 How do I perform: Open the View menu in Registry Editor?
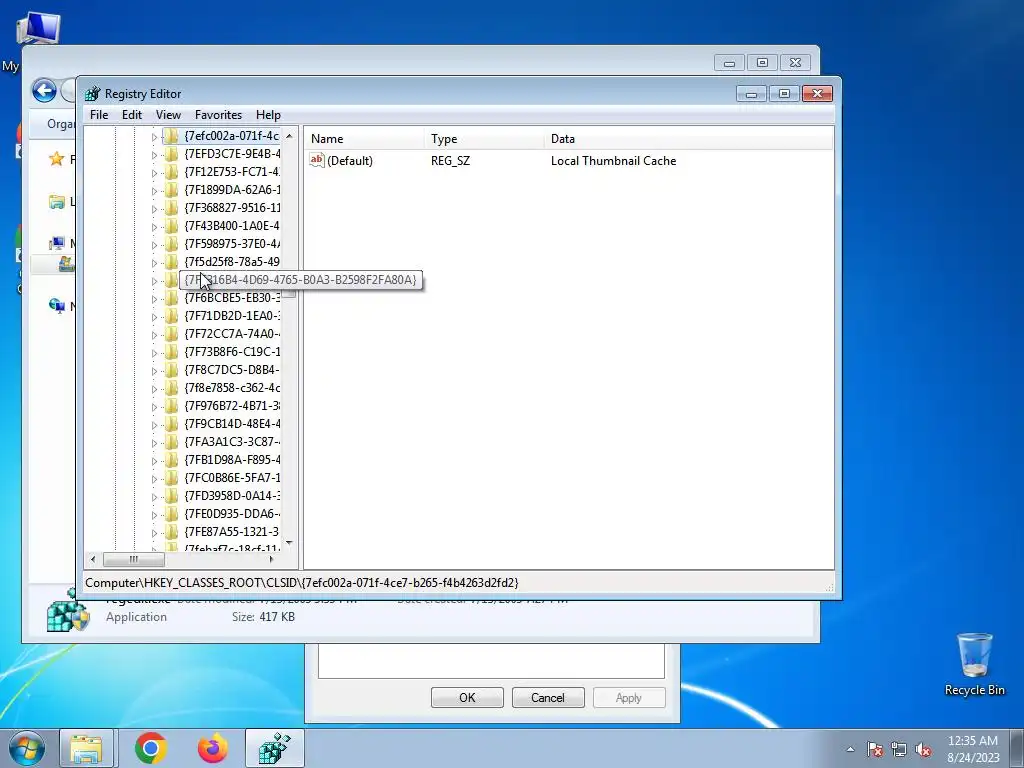[168, 115]
